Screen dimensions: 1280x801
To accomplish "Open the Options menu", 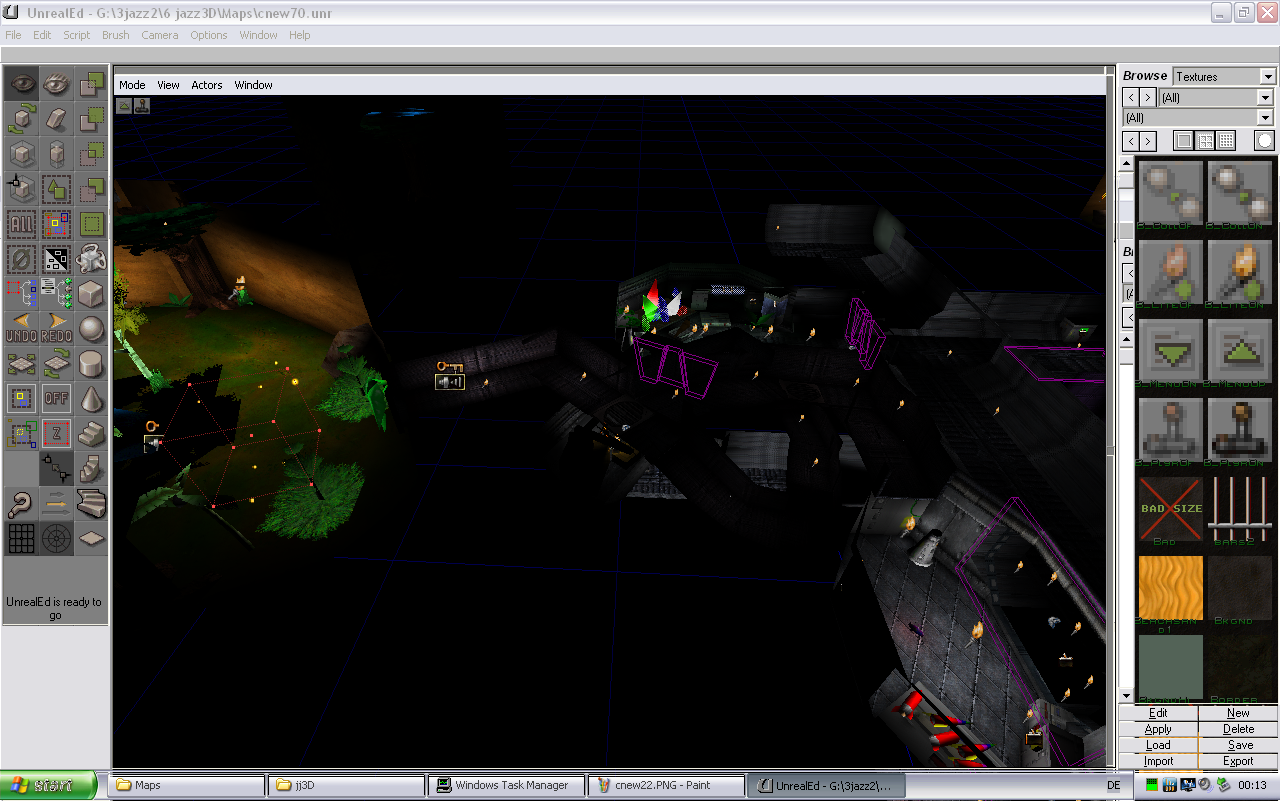I will click(209, 35).
